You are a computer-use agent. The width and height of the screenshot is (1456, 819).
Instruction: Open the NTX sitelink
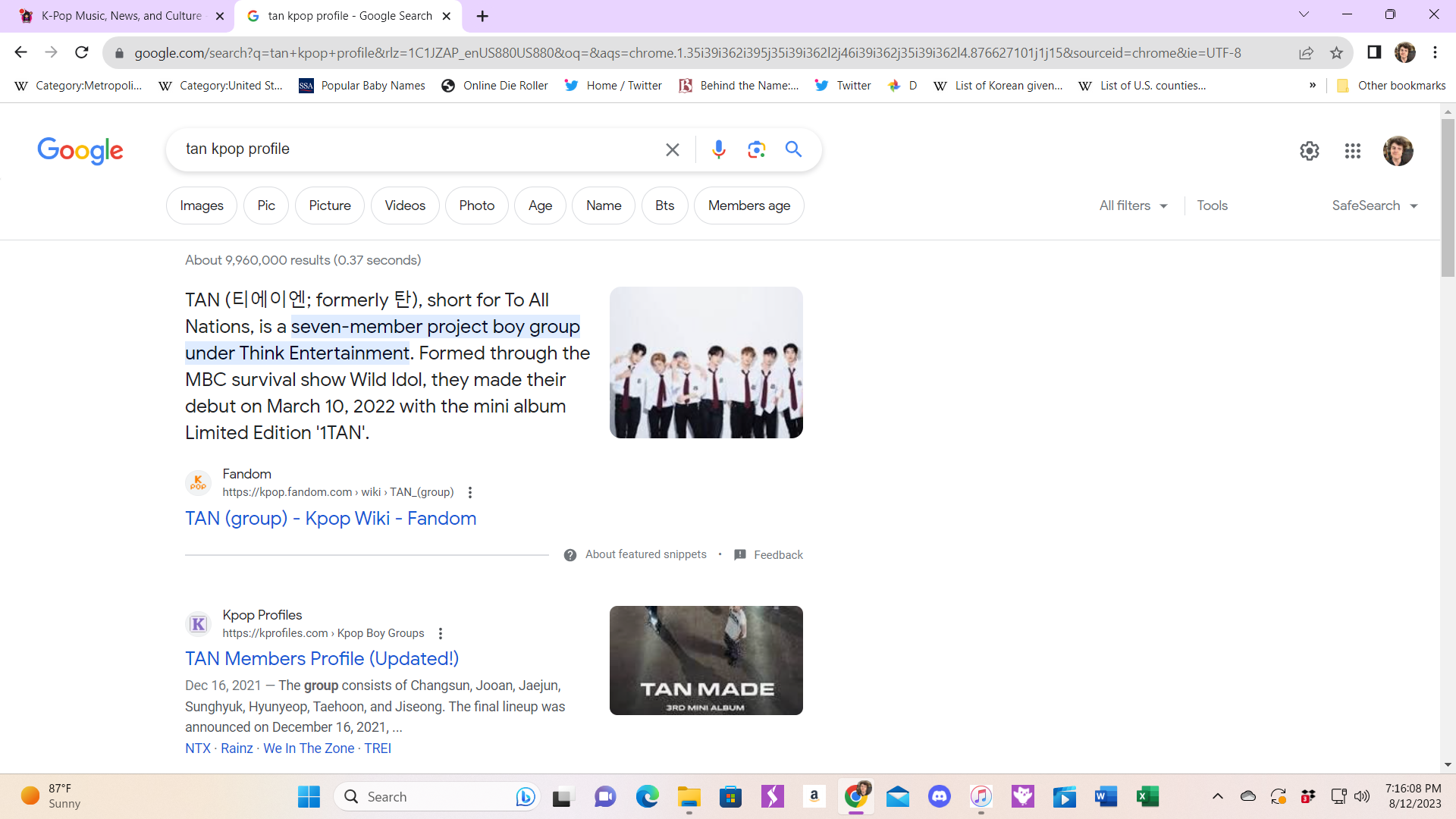point(198,748)
